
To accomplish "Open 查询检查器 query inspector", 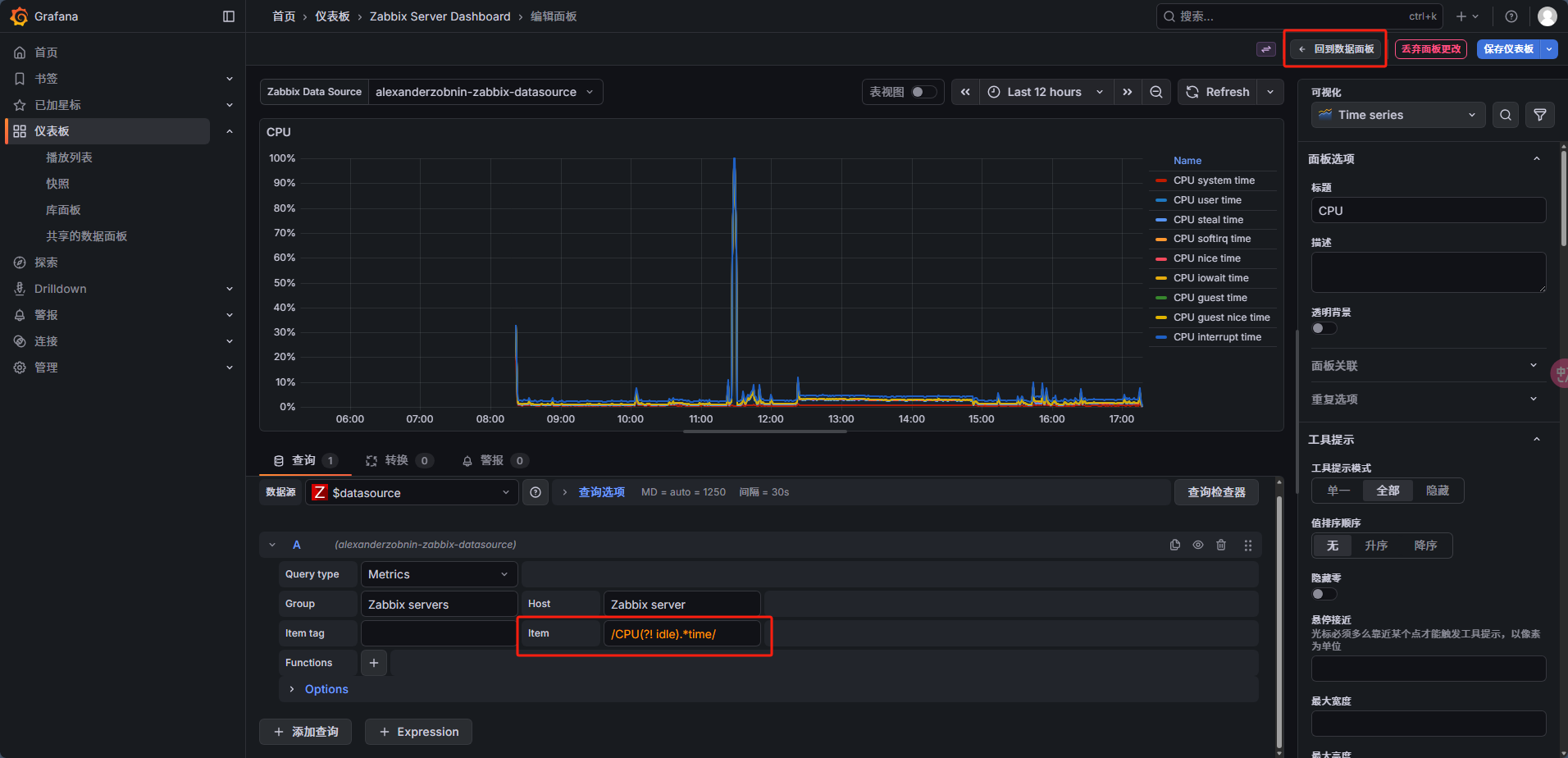I will coord(1216,492).
